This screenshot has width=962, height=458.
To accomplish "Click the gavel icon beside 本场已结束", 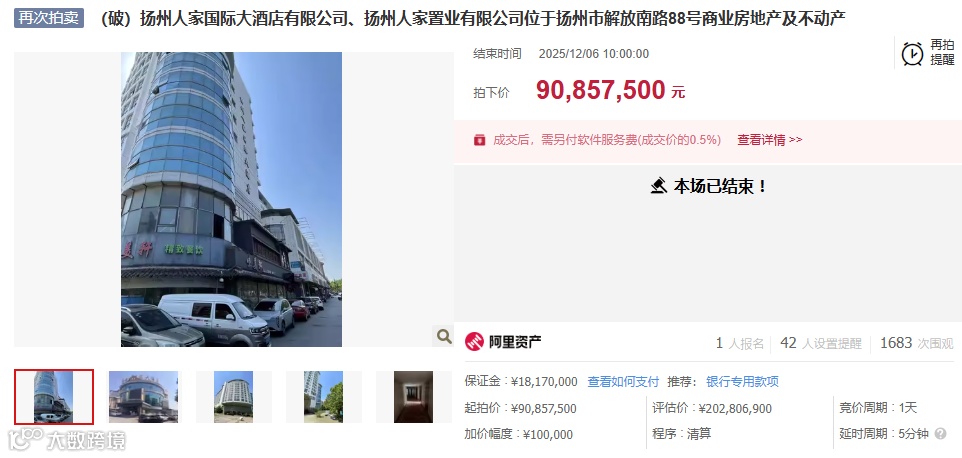I will (x=659, y=186).
